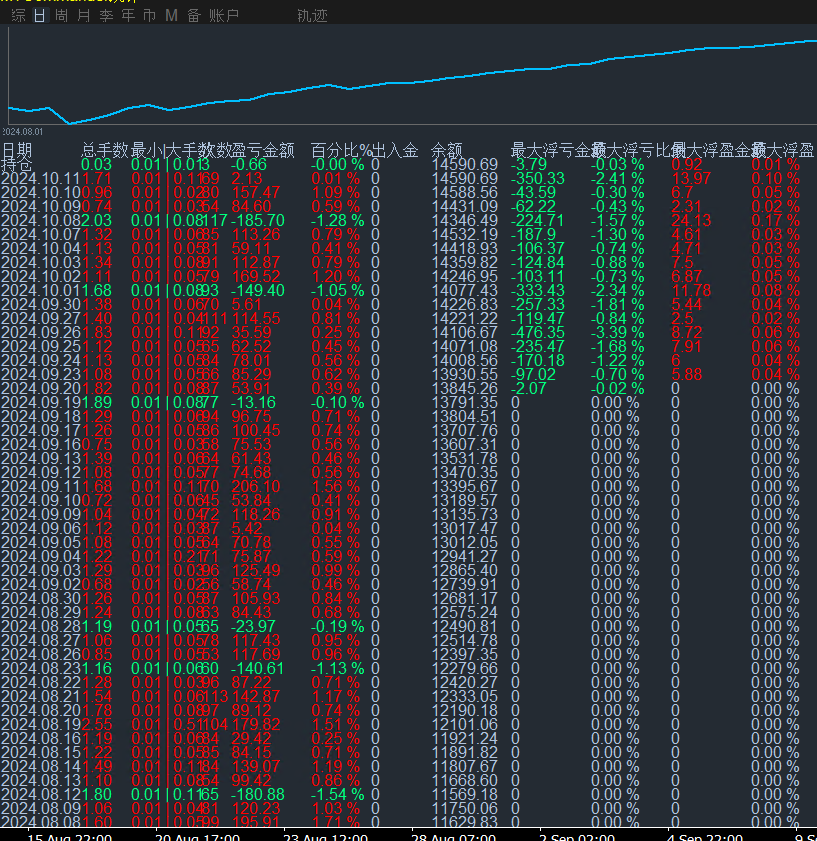Click the 总手数 column header
The image size is (817, 841).
click(x=105, y=150)
